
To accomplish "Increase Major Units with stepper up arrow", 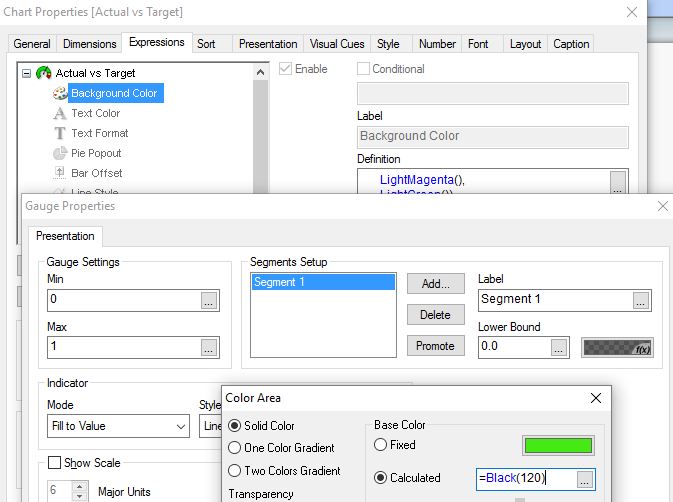I will click(80, 486).
